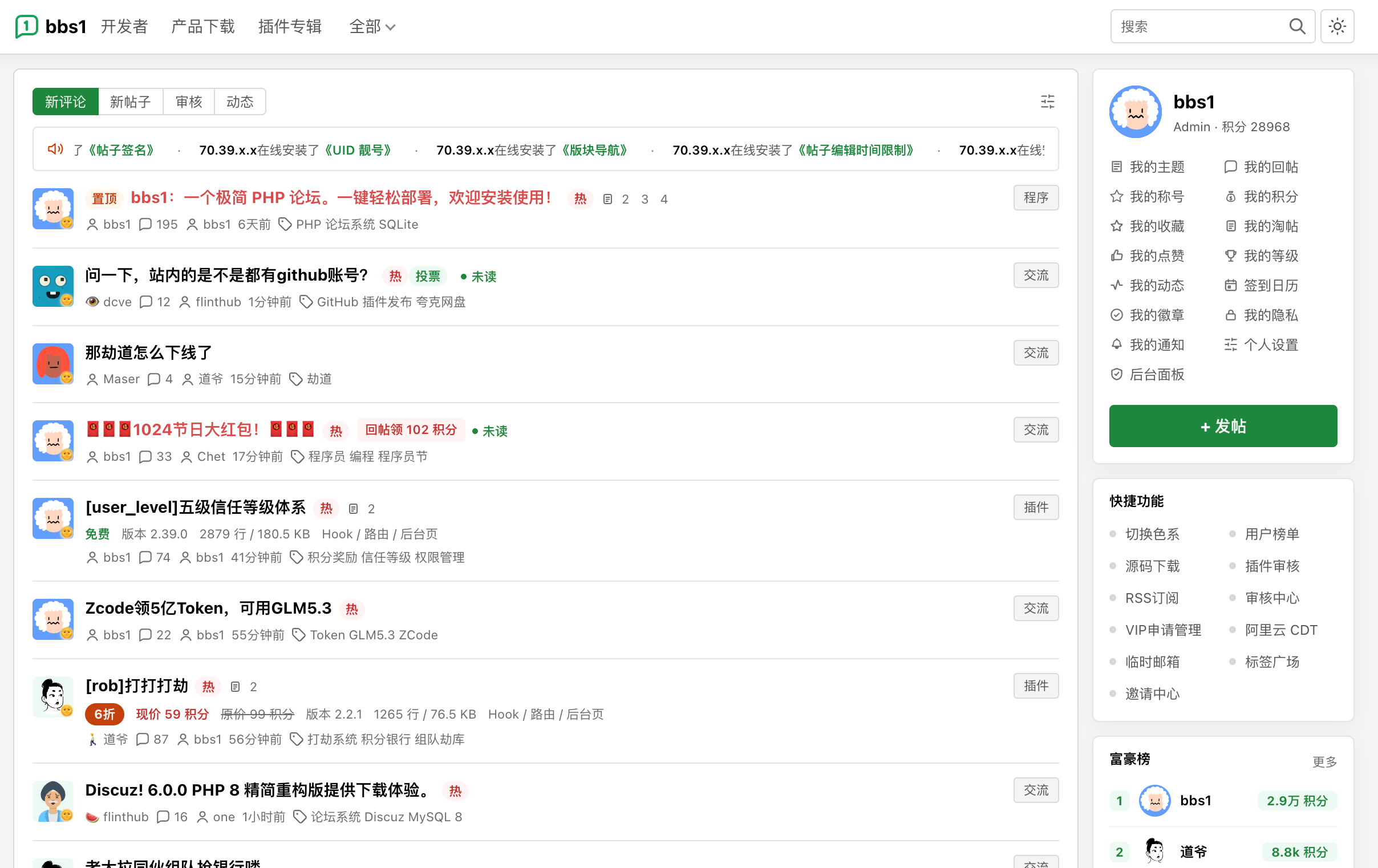Open 我的回帖 in the user panel
This screenshot has width=1378, height=868.
click(x=1261, y=167)
